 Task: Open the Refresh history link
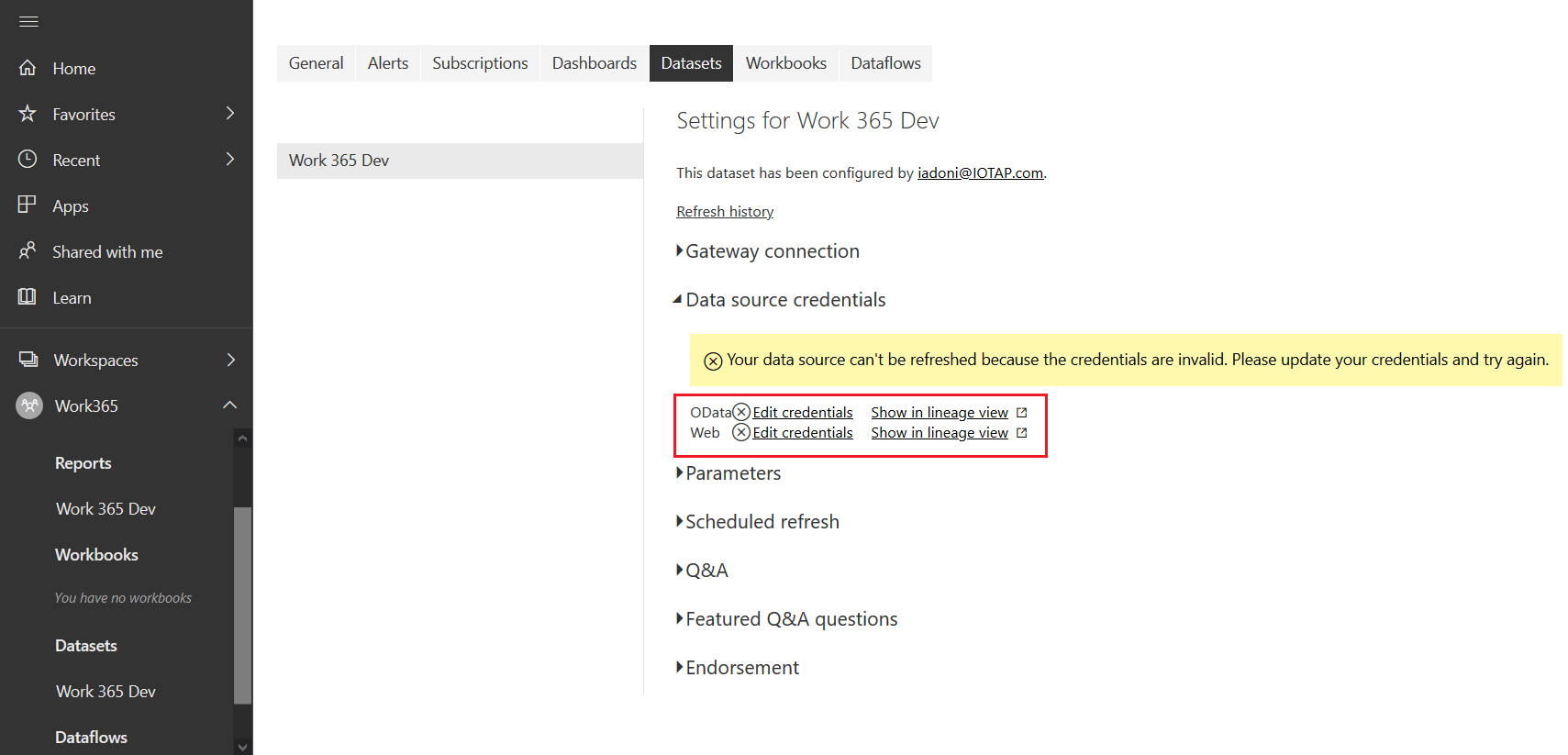[x=725, y=212]
